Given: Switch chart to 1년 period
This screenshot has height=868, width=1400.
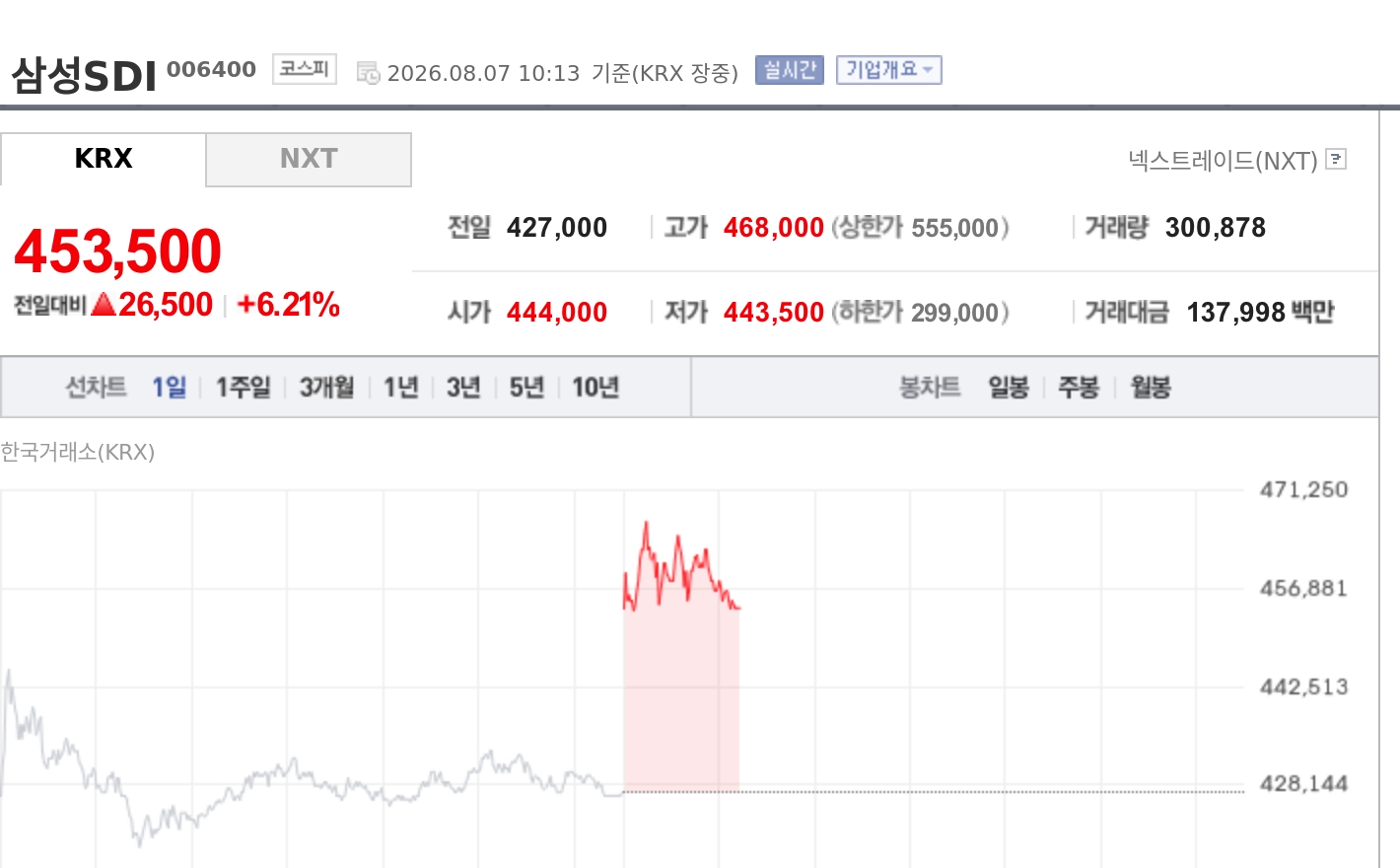Looking at the screenshot, I should [x=401, y=388].
